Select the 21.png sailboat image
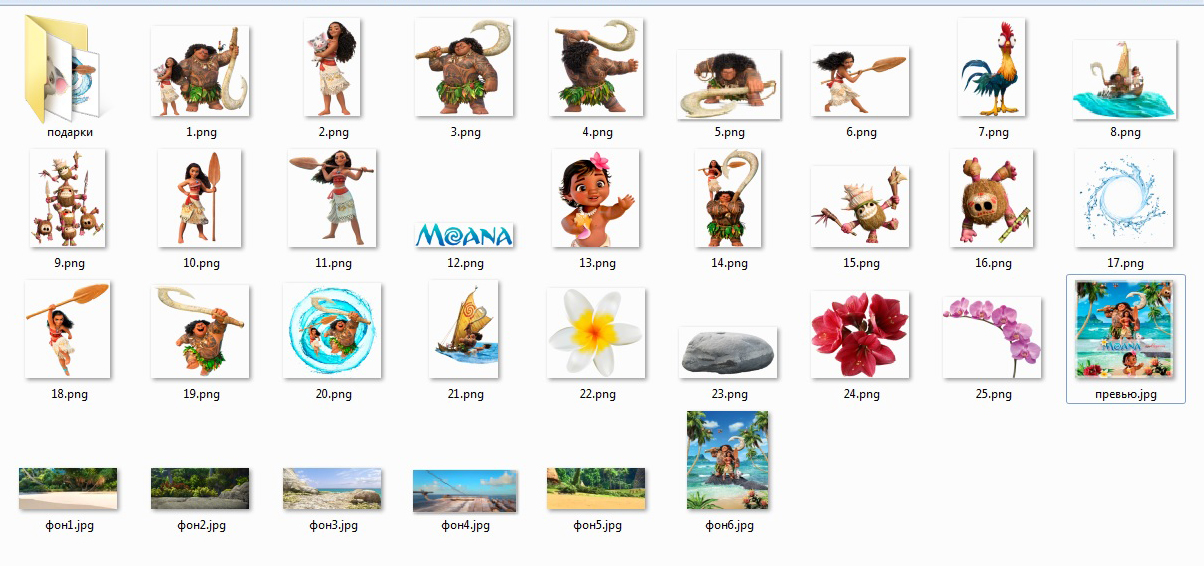 tap(465, 330)
